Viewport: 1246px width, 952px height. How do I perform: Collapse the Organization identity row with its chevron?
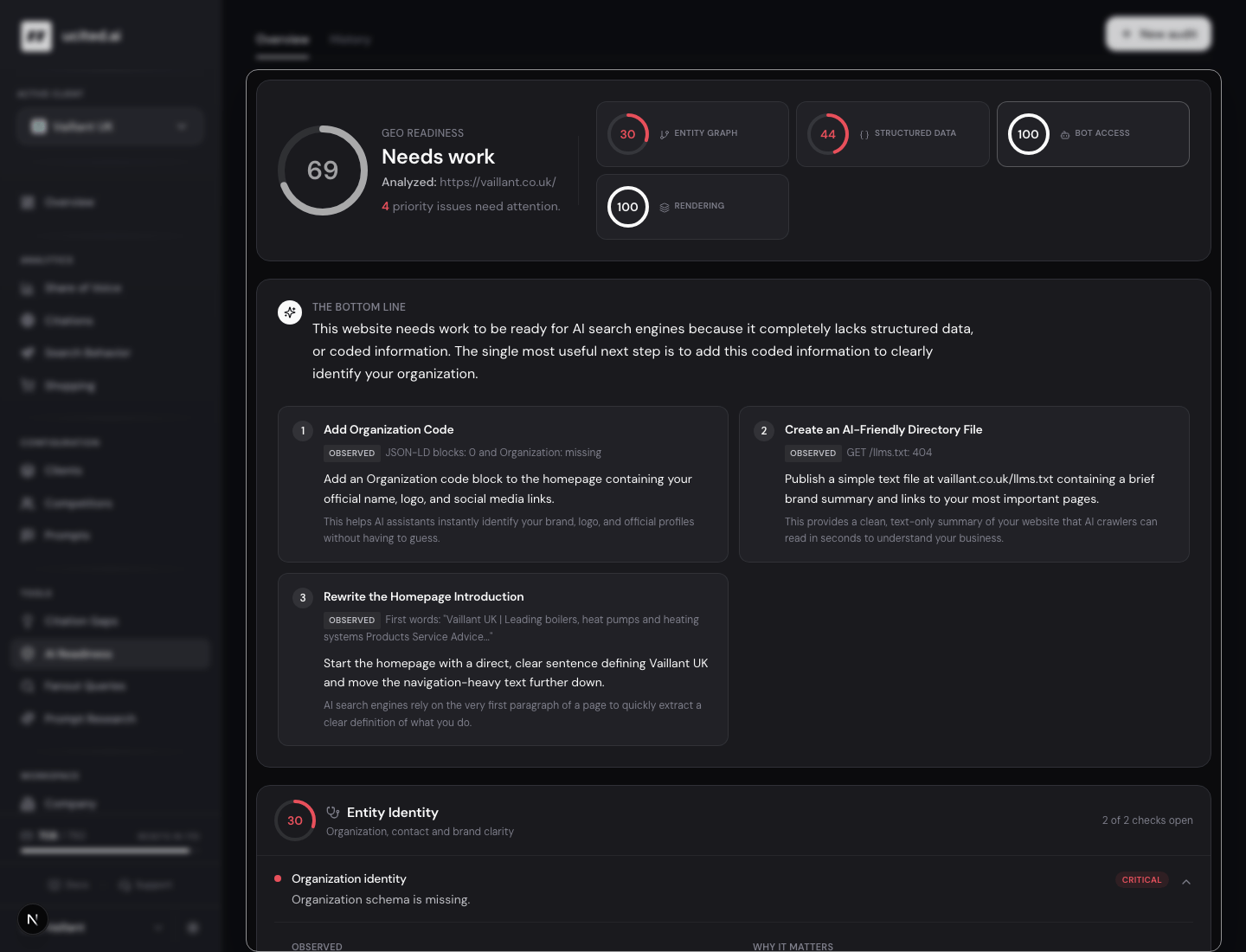[x=1186, y=882]
